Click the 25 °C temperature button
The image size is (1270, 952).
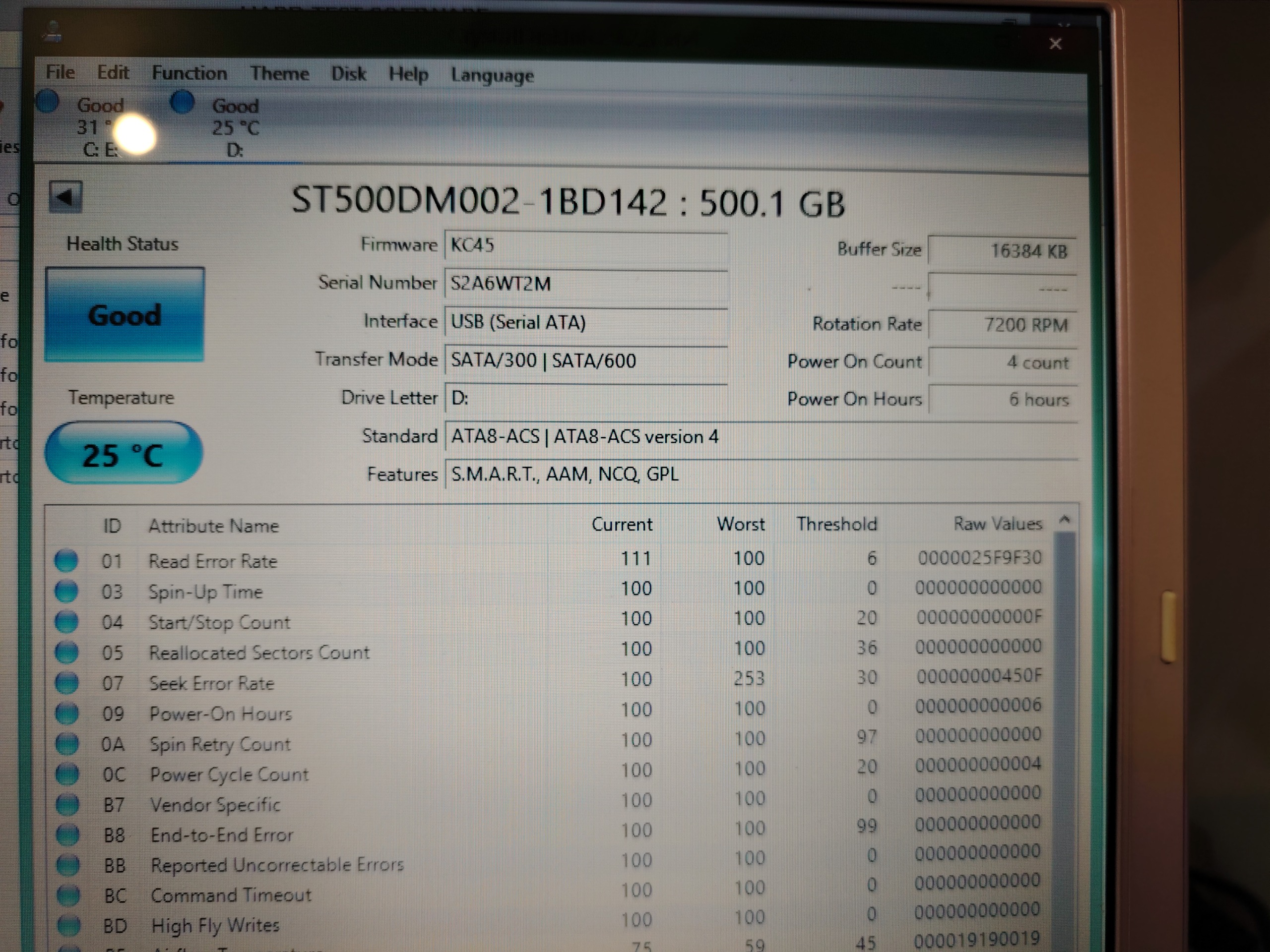tap(124, 453)
